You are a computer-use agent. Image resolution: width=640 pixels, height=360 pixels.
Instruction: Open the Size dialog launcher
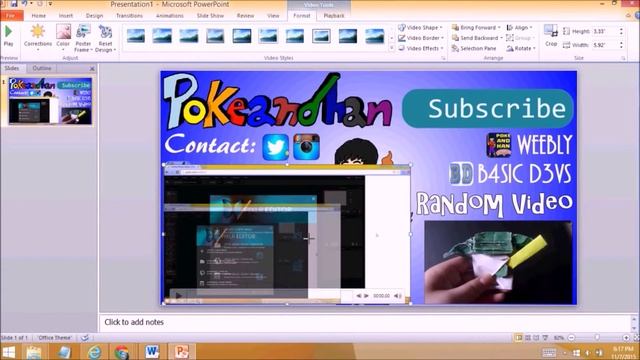pos(623,58)
